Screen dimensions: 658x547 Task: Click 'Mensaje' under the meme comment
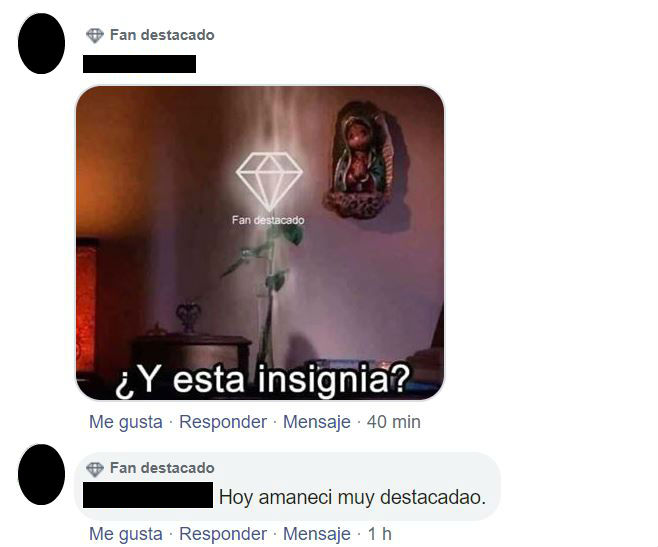pos(317,422)
